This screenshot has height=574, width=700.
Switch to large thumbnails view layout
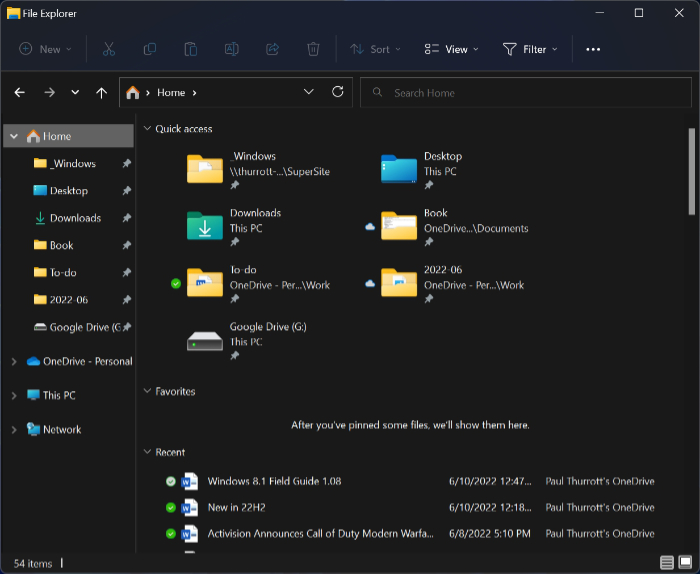coord(685,563)
